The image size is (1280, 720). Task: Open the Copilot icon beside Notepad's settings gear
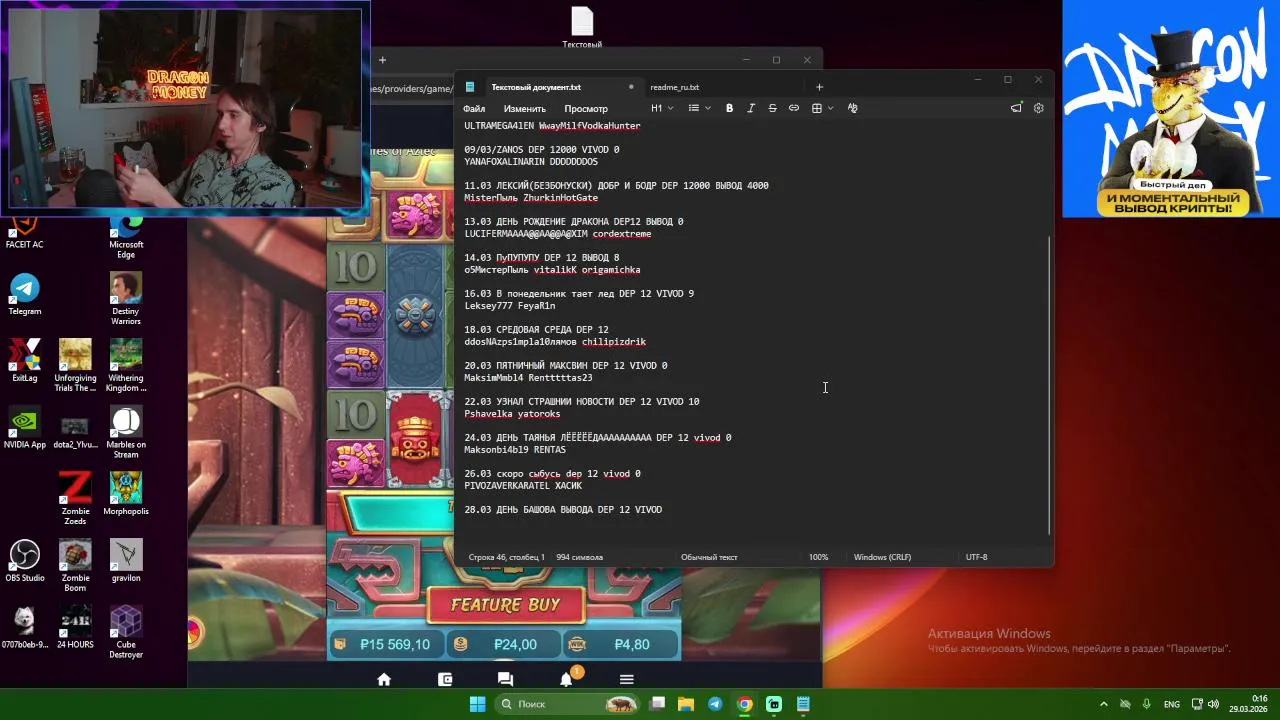click(1016, 108)
